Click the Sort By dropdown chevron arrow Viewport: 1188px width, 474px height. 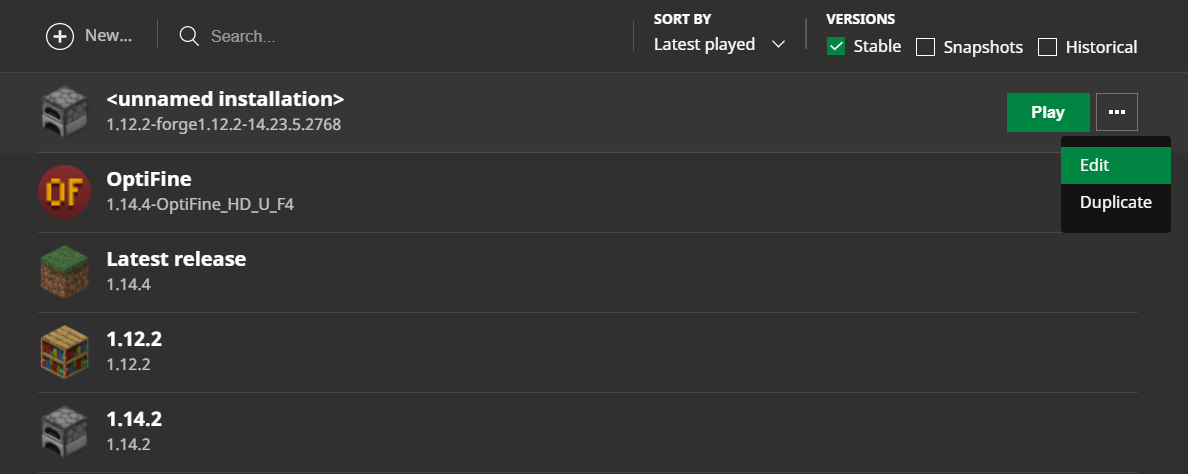pyautogui.click(x=778, y=45)
